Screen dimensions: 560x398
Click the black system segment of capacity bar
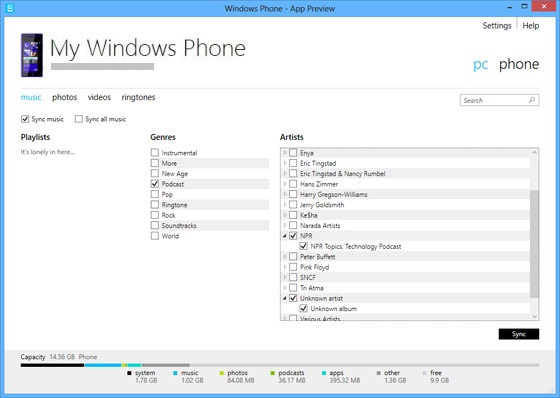[x=52, y=365]
